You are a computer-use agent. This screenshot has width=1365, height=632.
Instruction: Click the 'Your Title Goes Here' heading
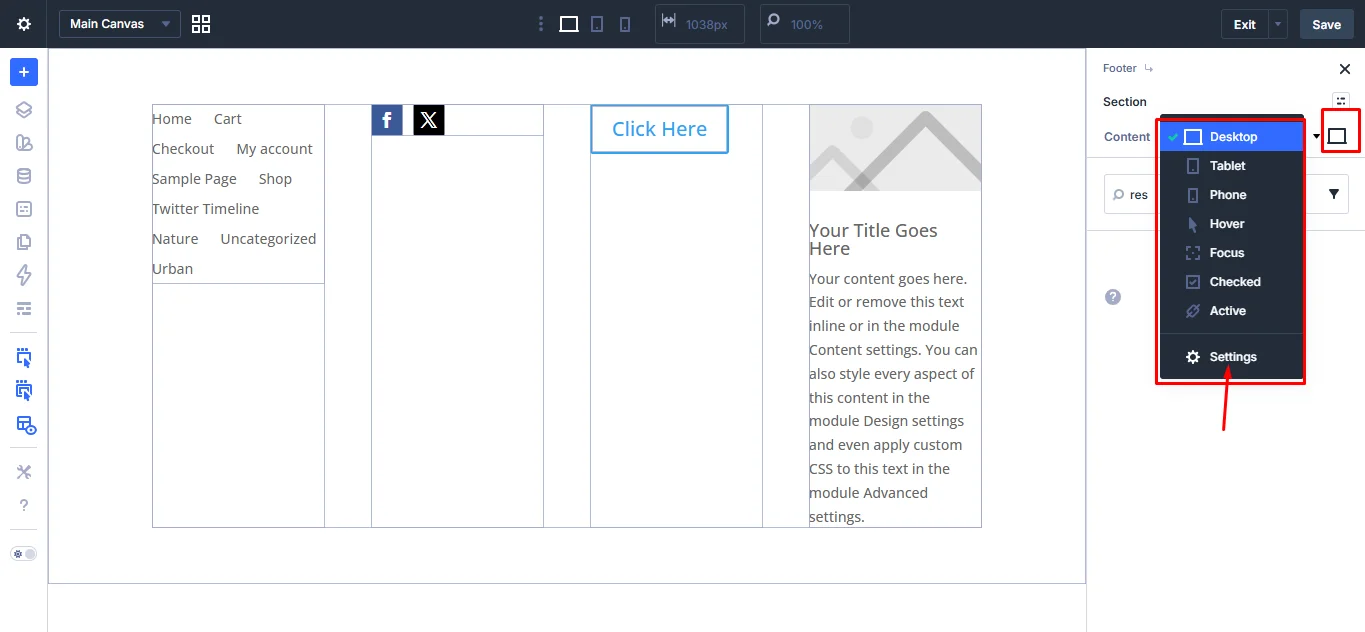point(873,240)
